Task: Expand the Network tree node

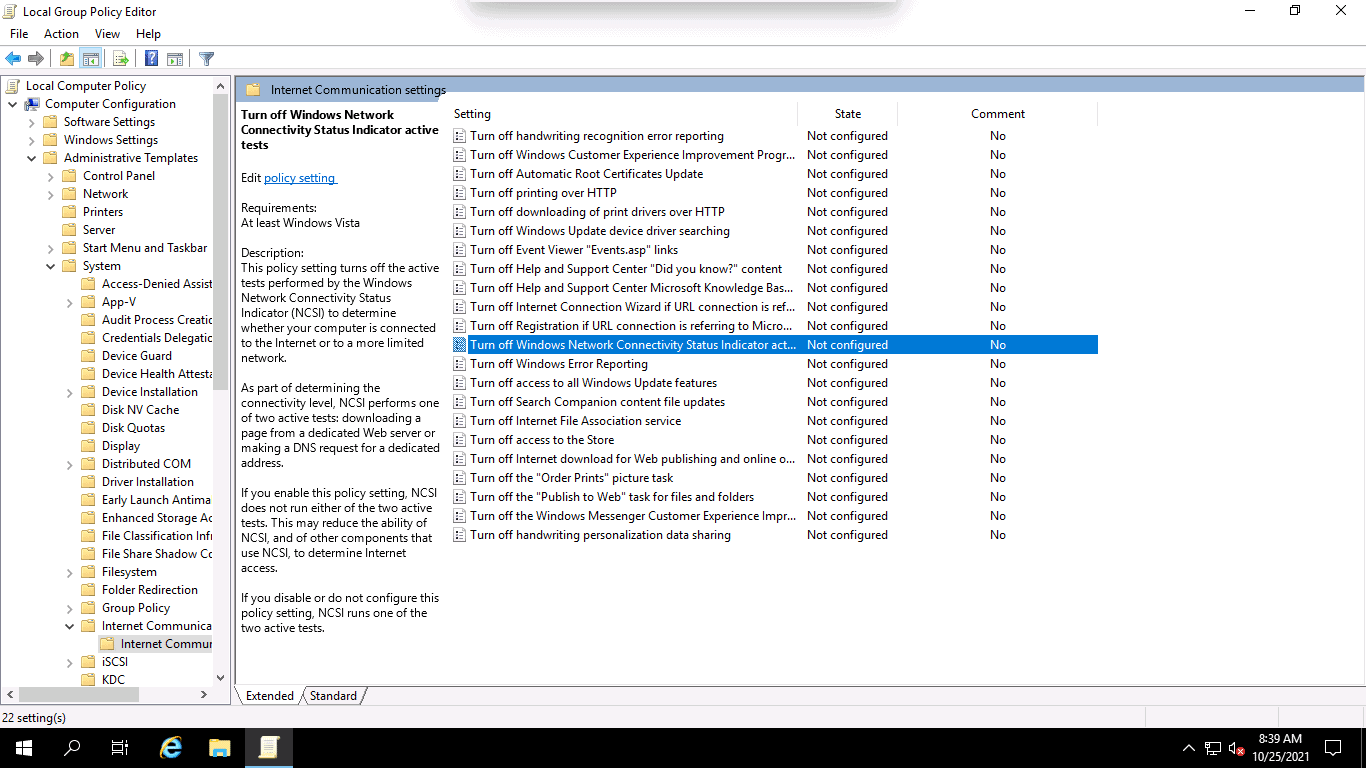Action: point(50,194)
